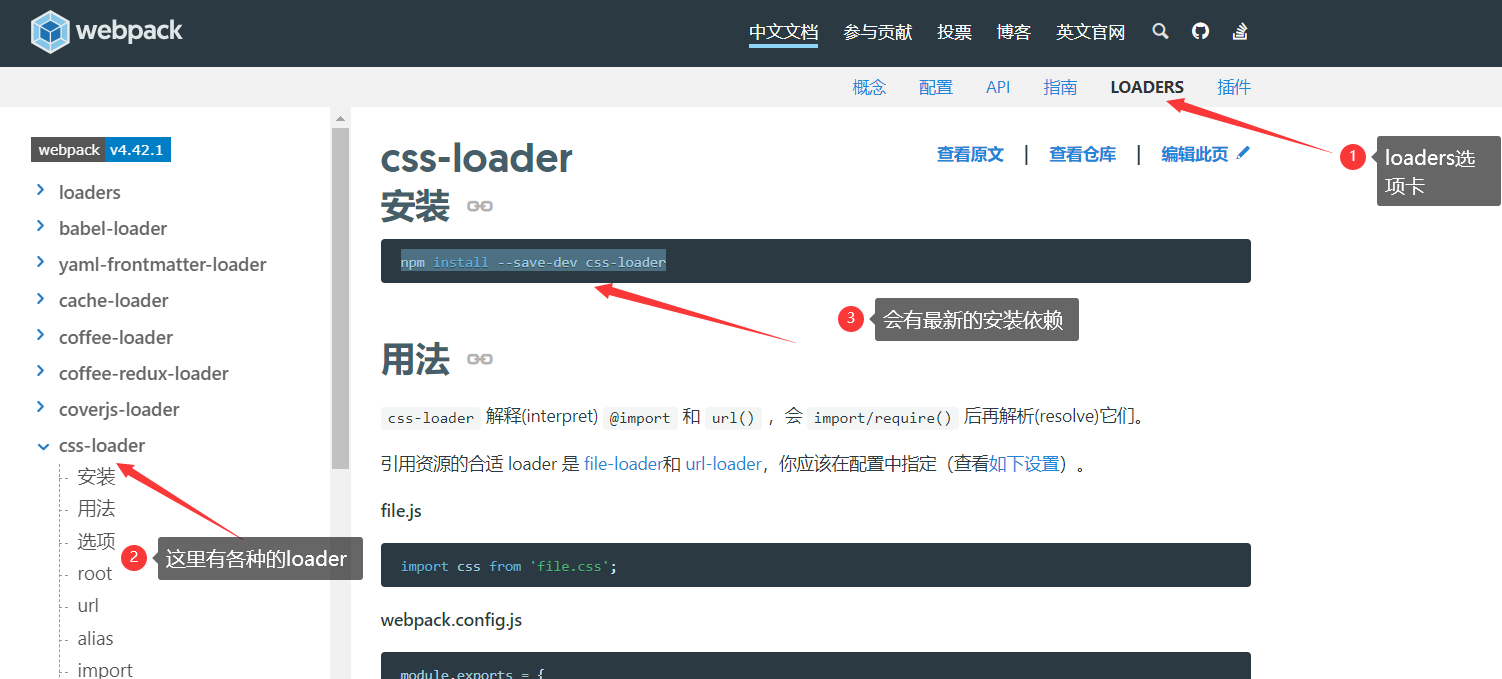Click the 查看原文 link
Image resolution: width=1502 pixels, height=679 pixels.
970,154
